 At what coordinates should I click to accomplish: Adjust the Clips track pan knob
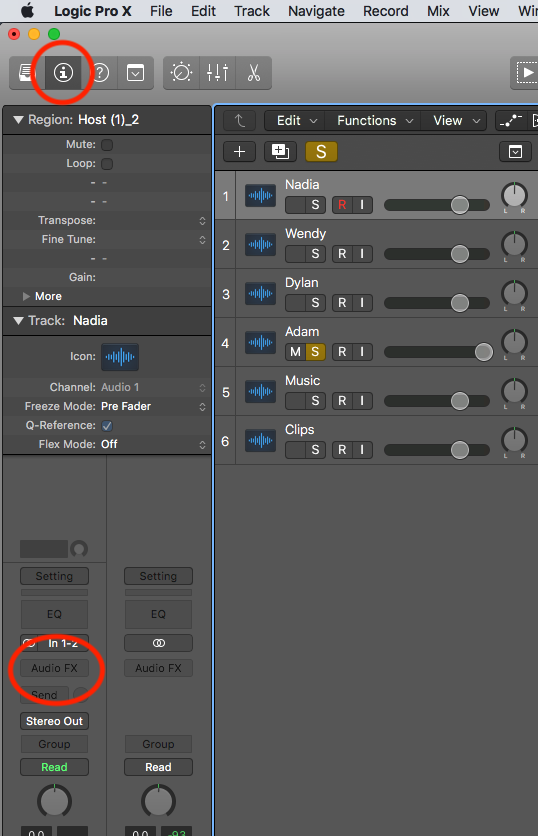coord(515,440)
